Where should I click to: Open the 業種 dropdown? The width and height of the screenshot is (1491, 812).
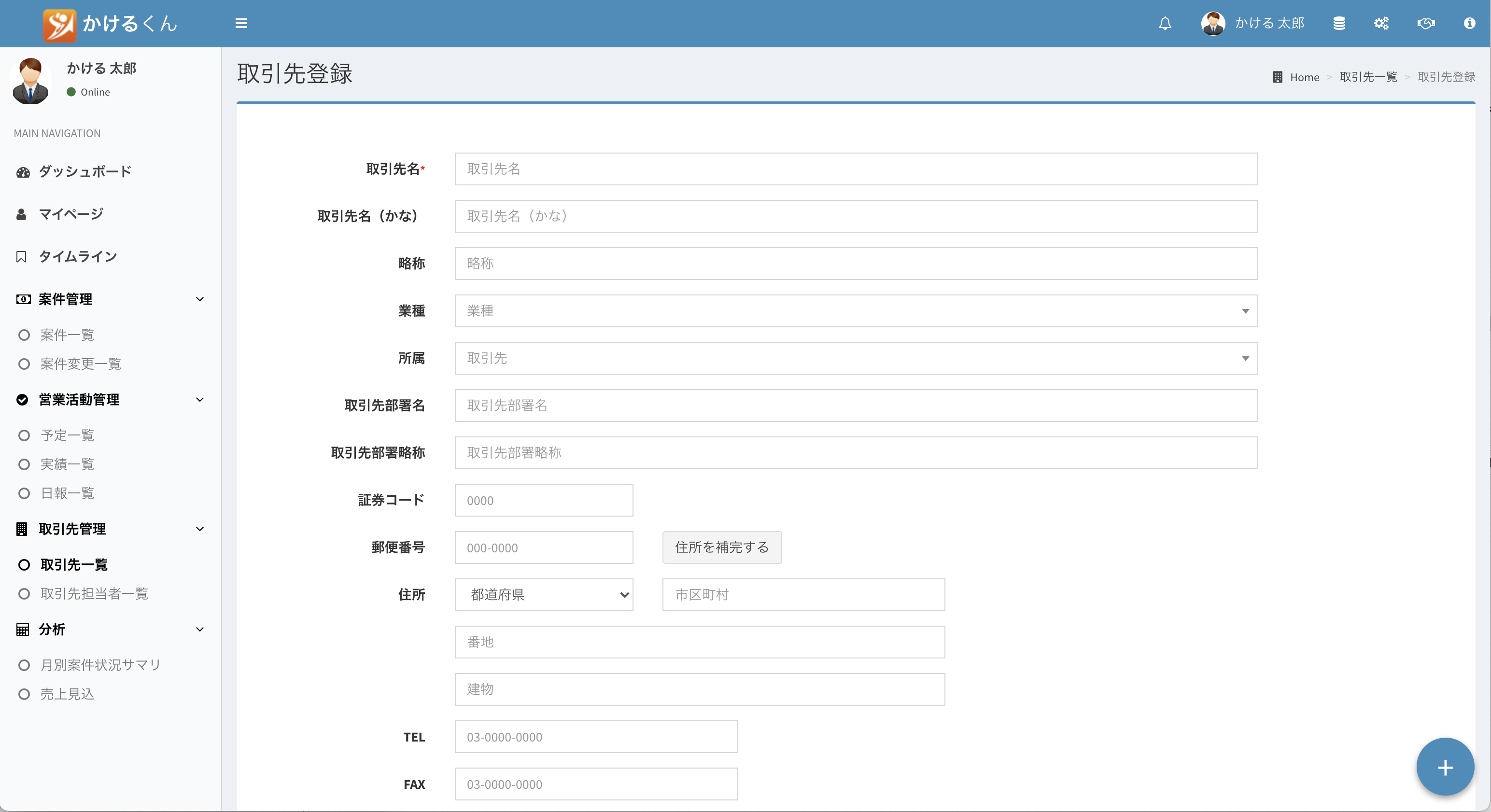coord(856,311)
